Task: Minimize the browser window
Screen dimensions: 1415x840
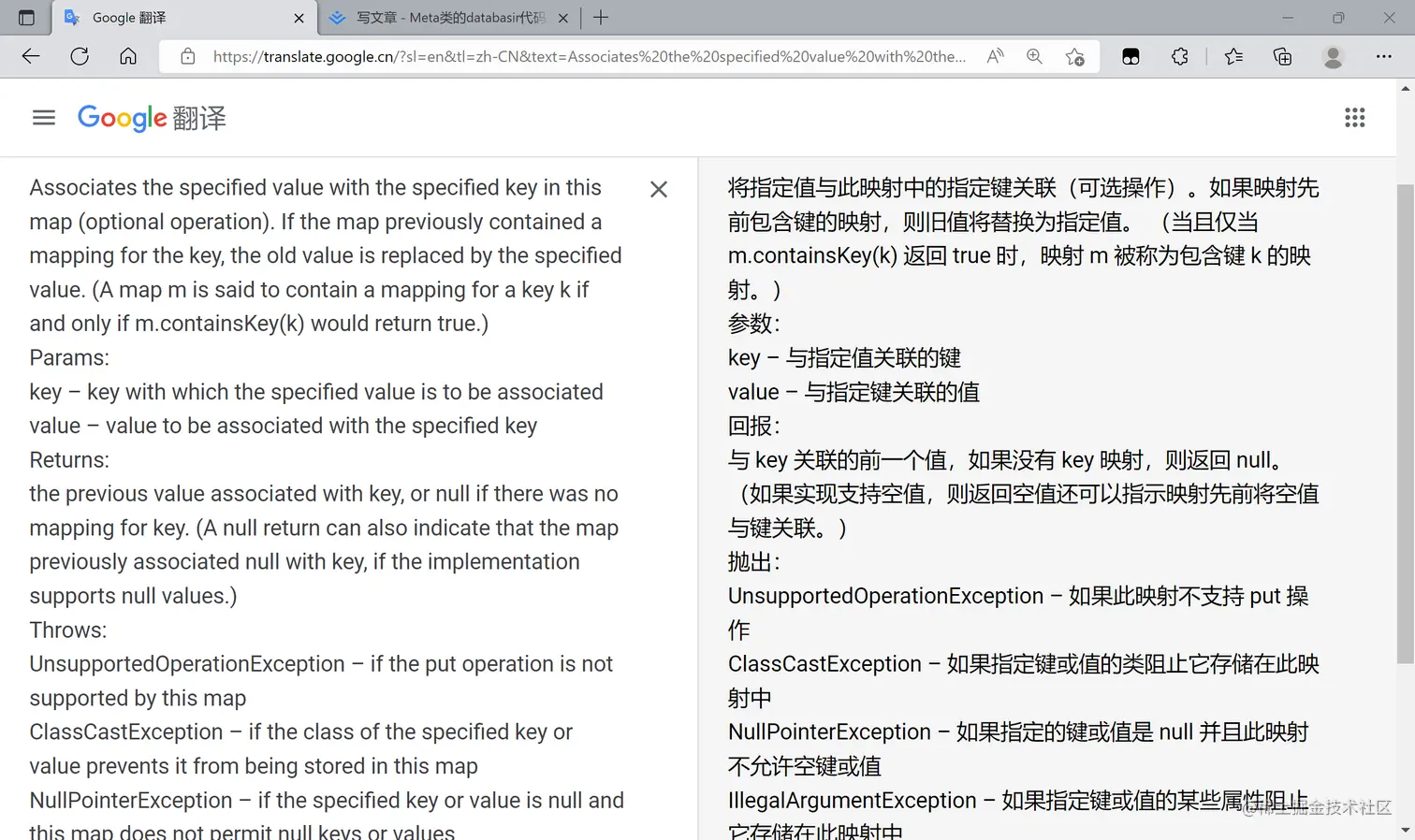Action: point(1288,18)
